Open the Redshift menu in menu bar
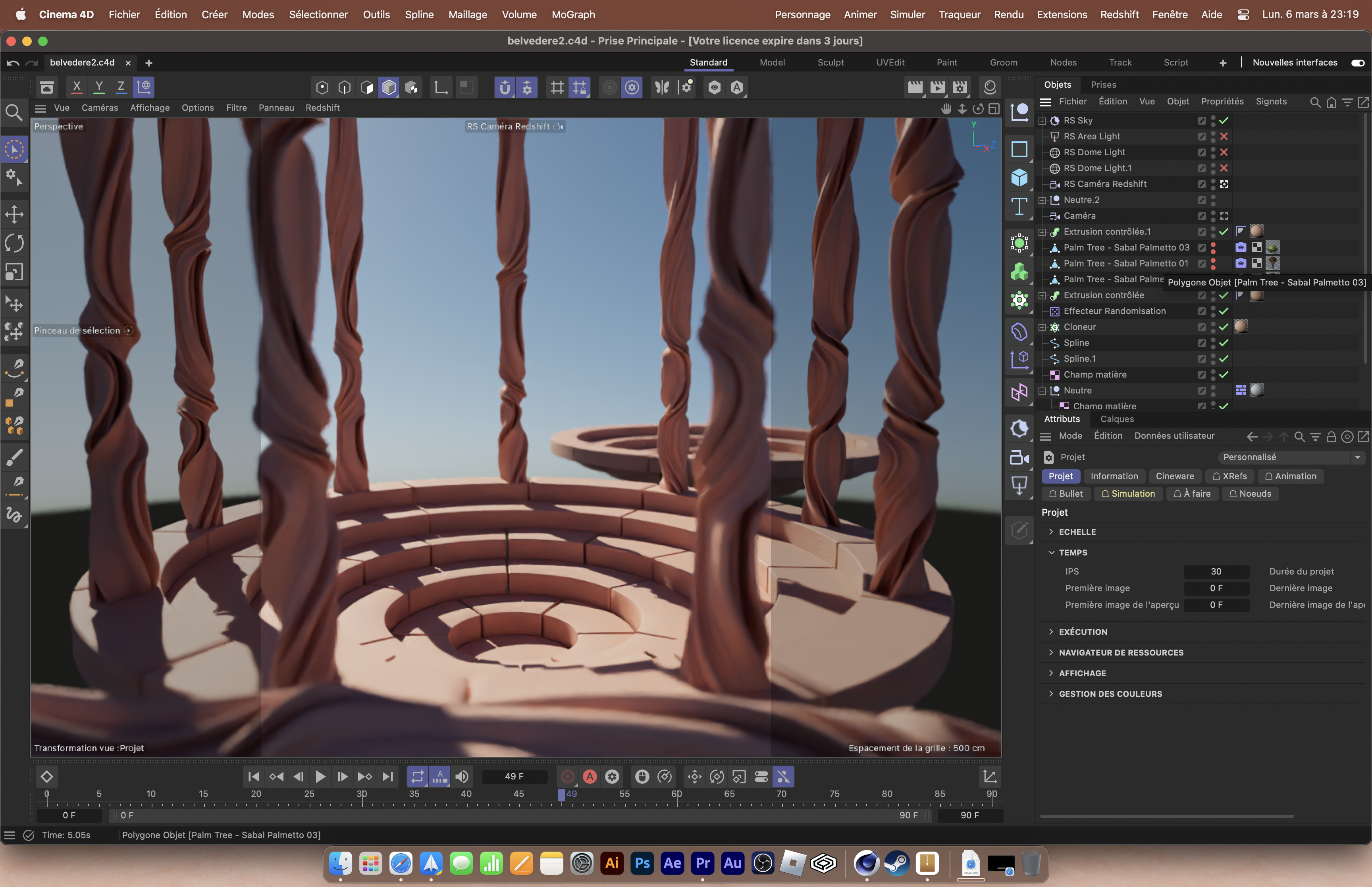The width and height of the screenshot is (1372, 887). (x=1119, y=14)
